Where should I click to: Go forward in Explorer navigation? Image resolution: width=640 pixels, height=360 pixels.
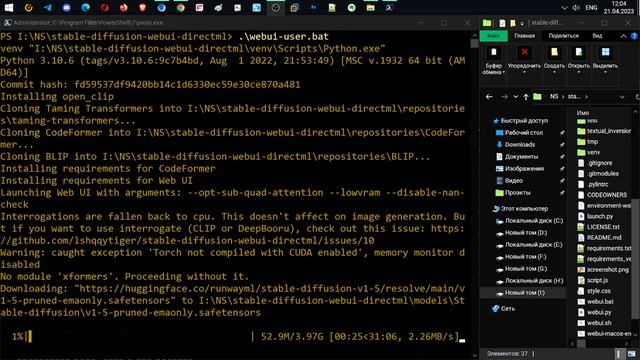[x=504, y=97]
